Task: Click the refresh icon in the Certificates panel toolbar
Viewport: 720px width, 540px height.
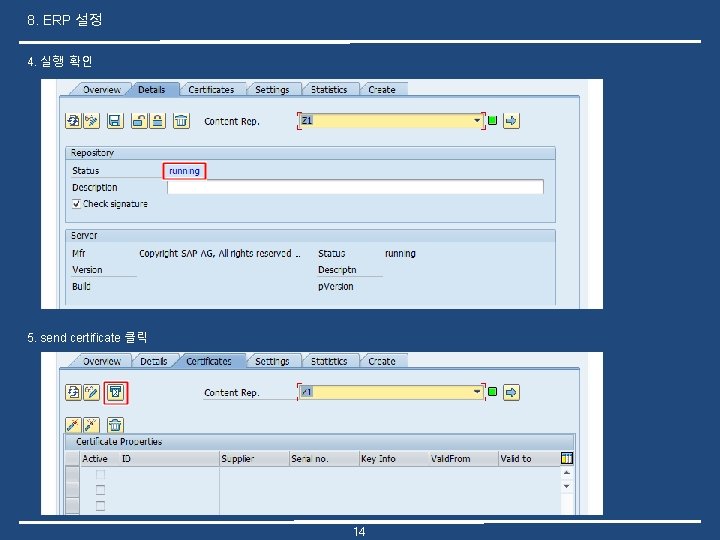Action: (73, 393)
